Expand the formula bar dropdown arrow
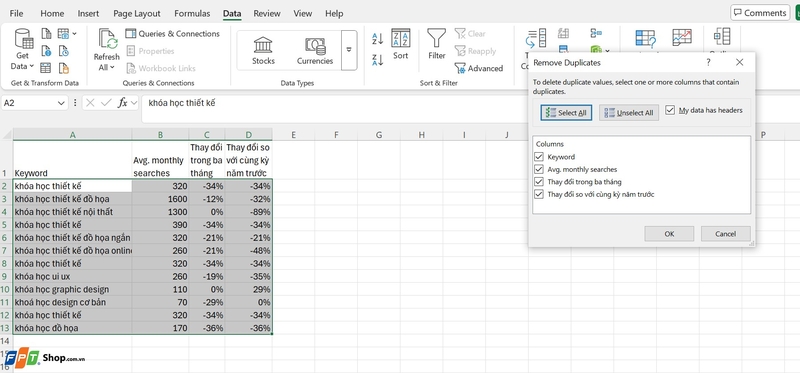800x373 pixels. pyautogui.click(x=134, y=103)
